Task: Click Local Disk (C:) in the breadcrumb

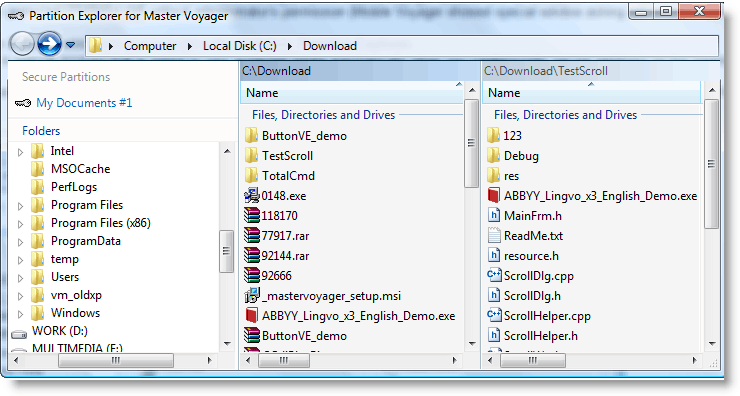Action: (239, 46)
